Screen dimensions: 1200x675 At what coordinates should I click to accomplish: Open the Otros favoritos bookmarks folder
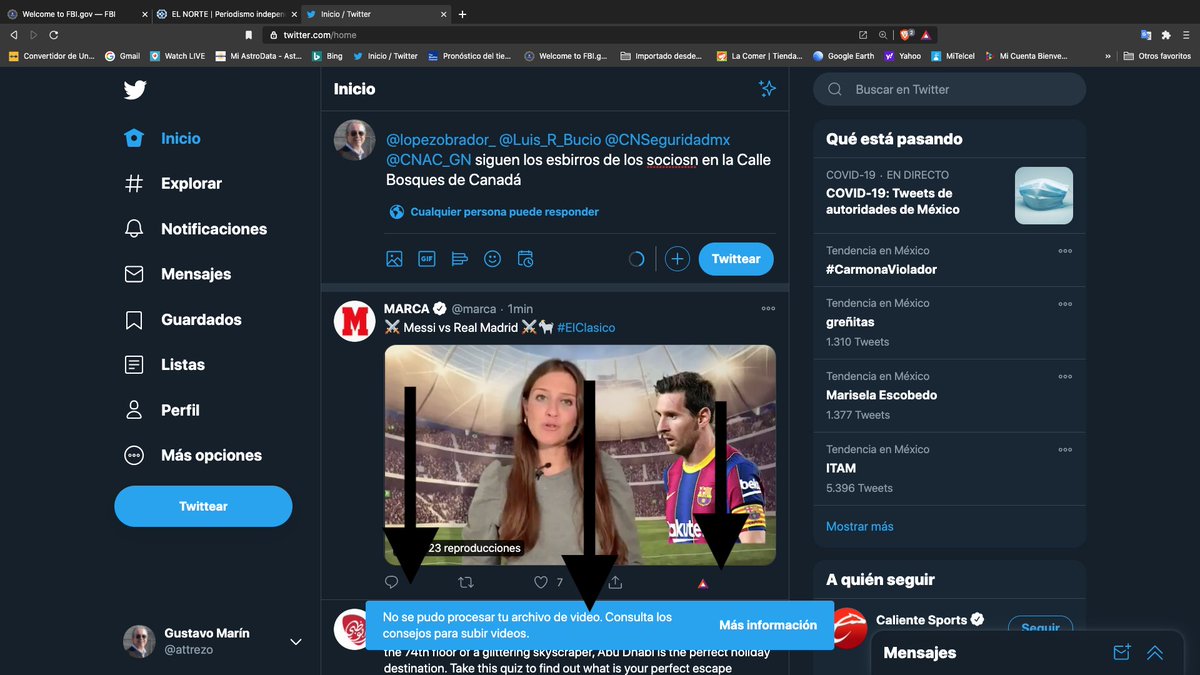[1157, 56]
